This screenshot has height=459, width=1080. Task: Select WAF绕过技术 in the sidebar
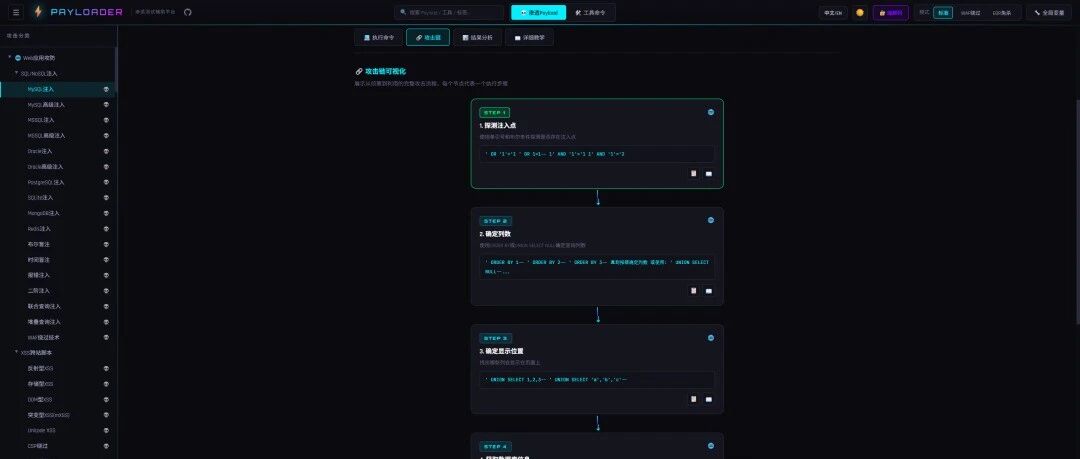43,338
